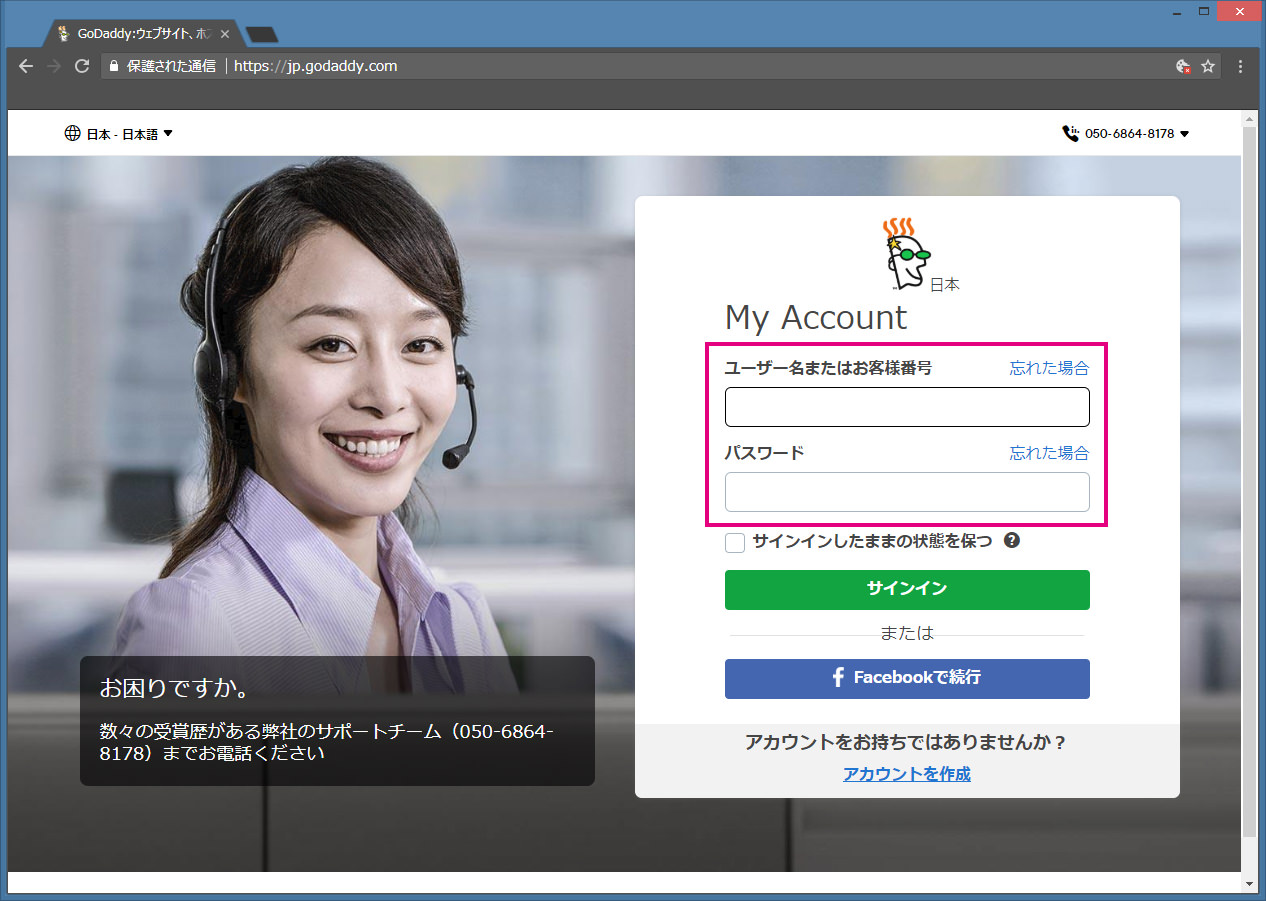Click the green サインイン button

(907, 589)
